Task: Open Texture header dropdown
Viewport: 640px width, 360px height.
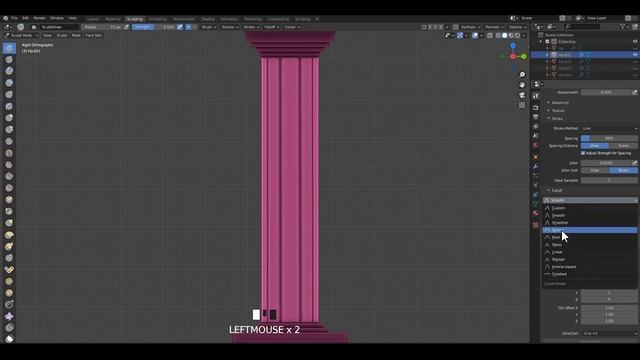Action: point(230,27)
